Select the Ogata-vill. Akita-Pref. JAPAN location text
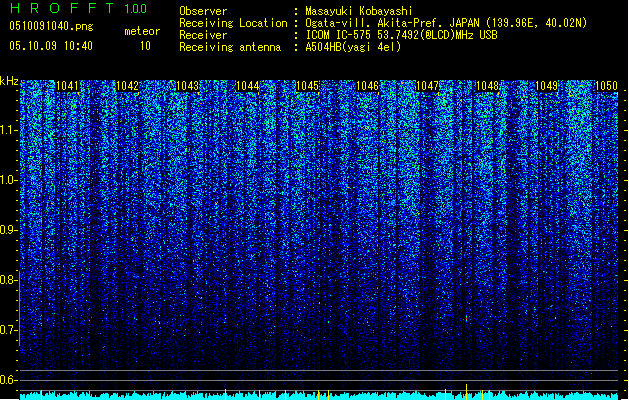Image resolution: width=629 pixels, height=400 pixels. tap(446, 23)
